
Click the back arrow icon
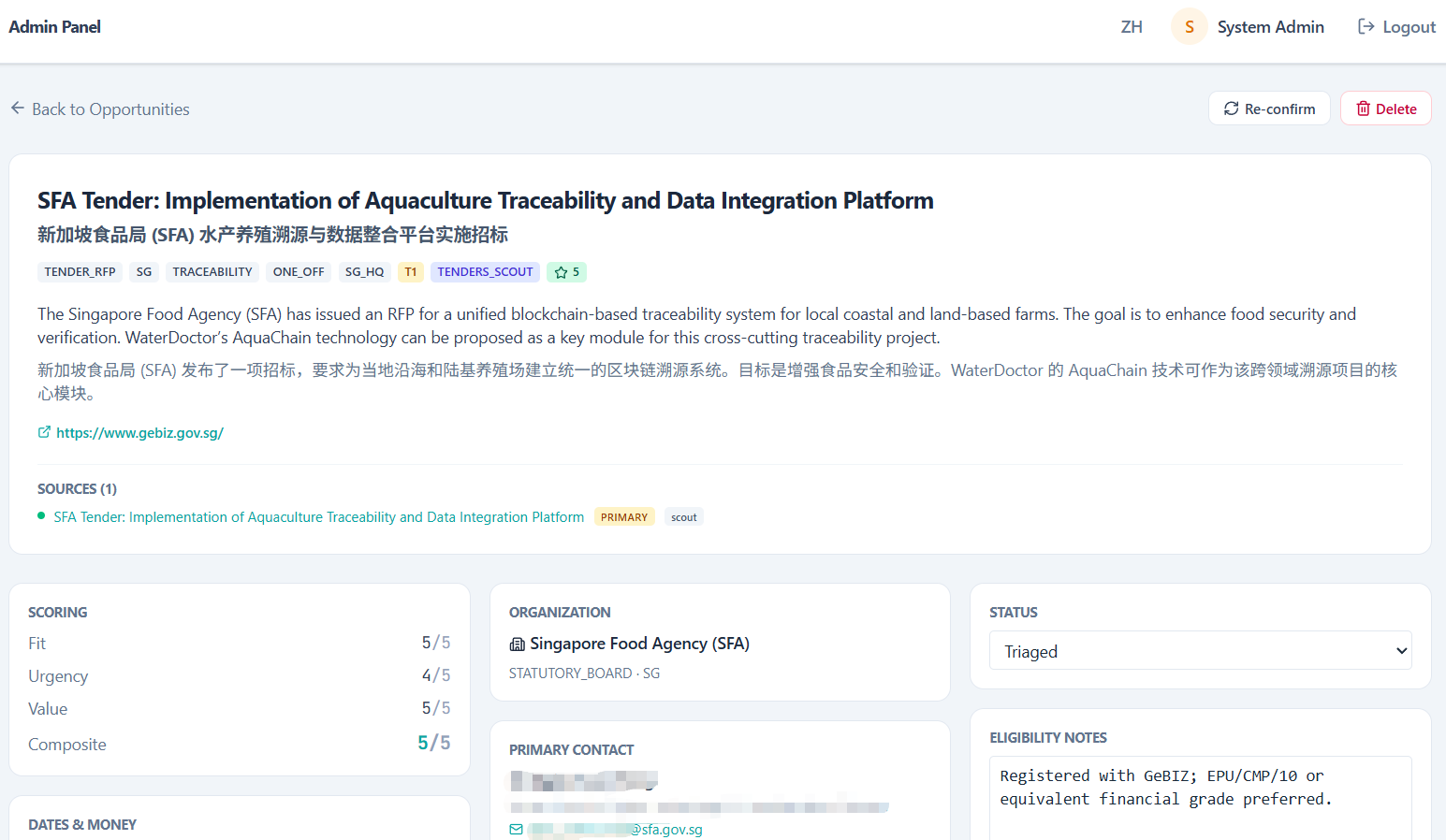click(18, 109)
